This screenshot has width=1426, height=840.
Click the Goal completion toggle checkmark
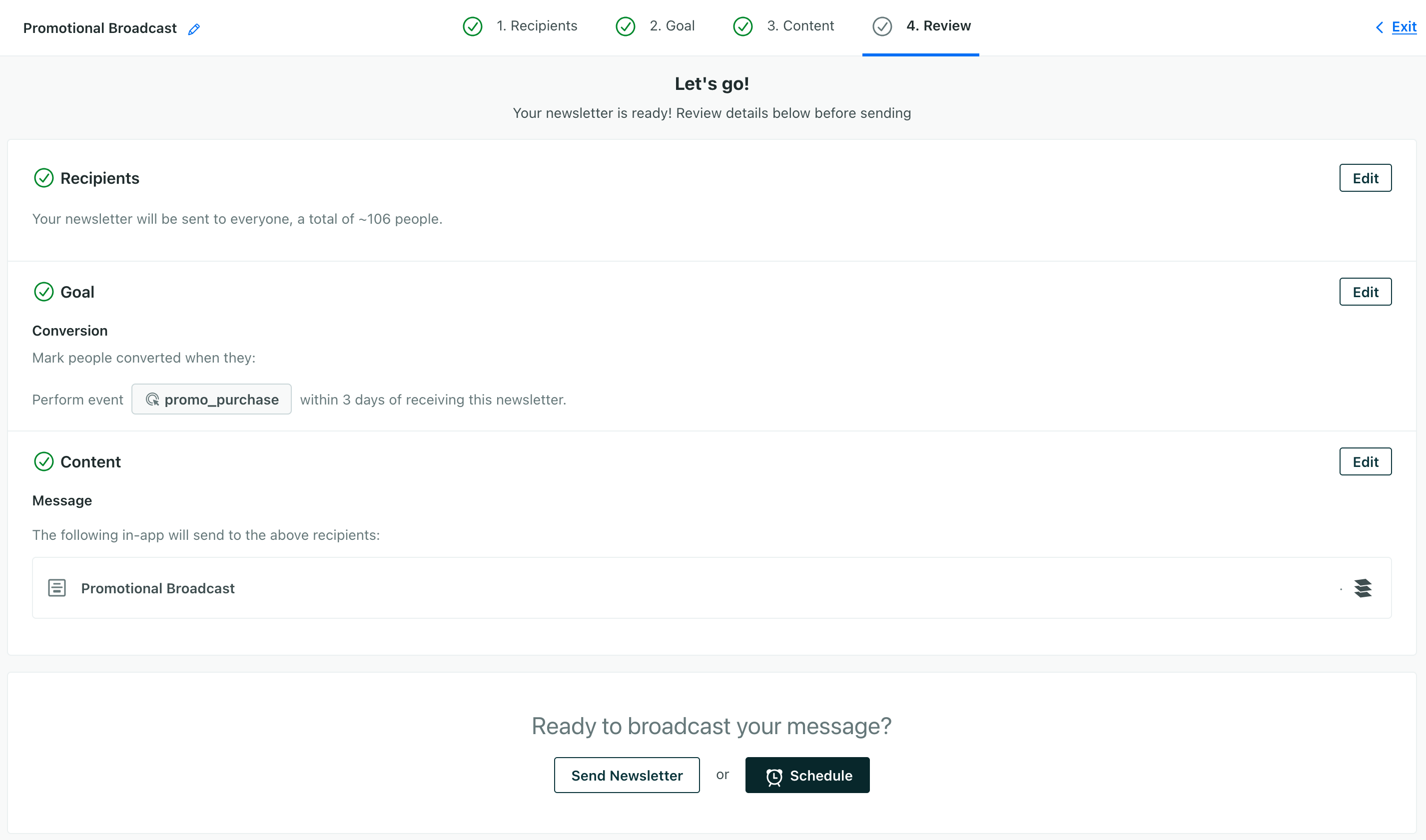click(43, 291)
